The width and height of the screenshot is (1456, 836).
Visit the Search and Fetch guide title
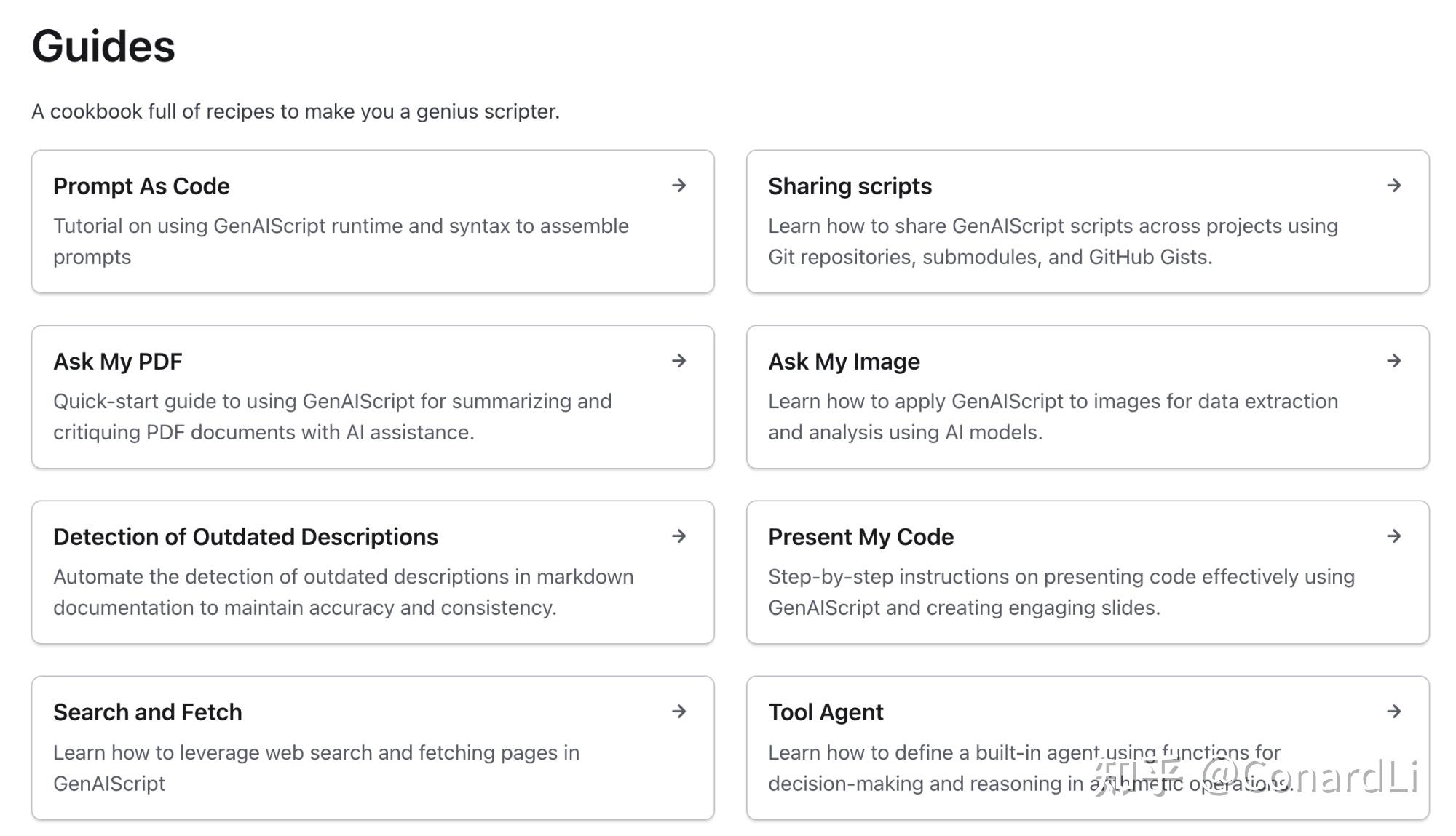click(147, 712)
